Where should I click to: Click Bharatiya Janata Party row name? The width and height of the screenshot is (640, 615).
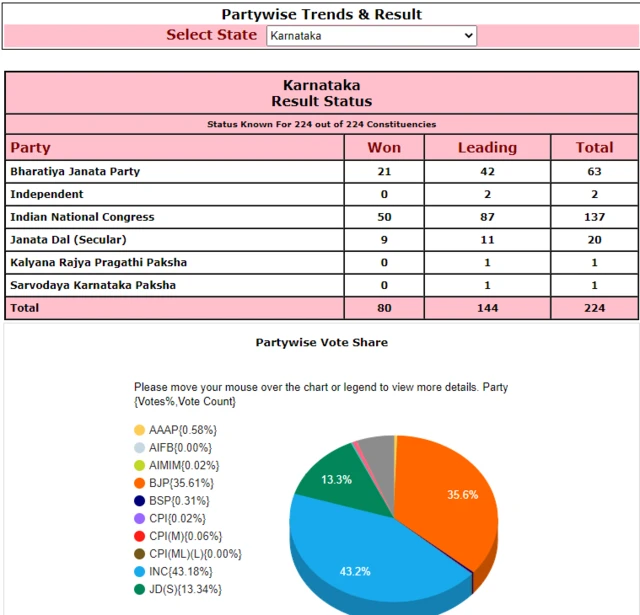click(75, 171)
